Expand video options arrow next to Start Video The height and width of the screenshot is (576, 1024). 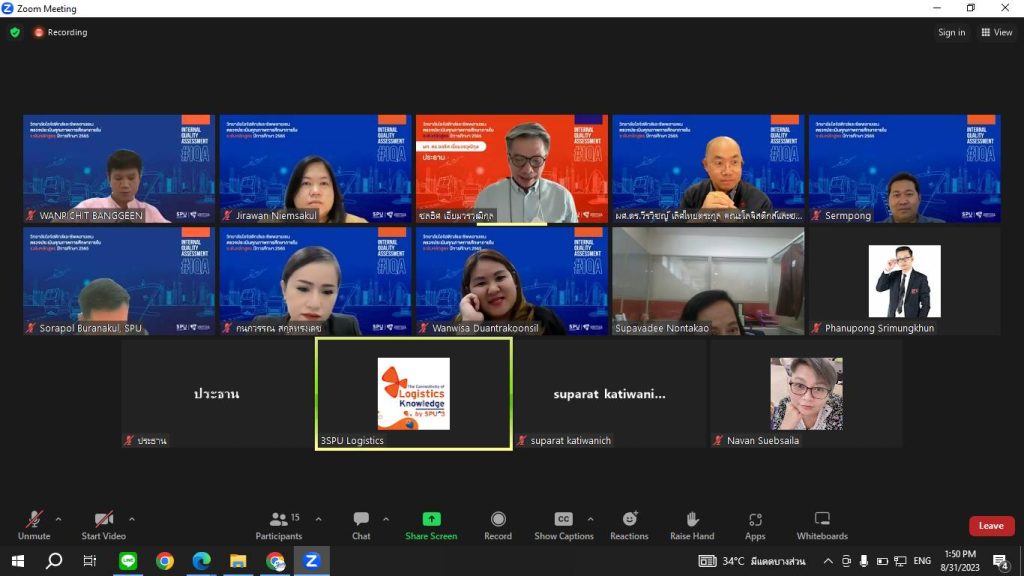[132, 520]
